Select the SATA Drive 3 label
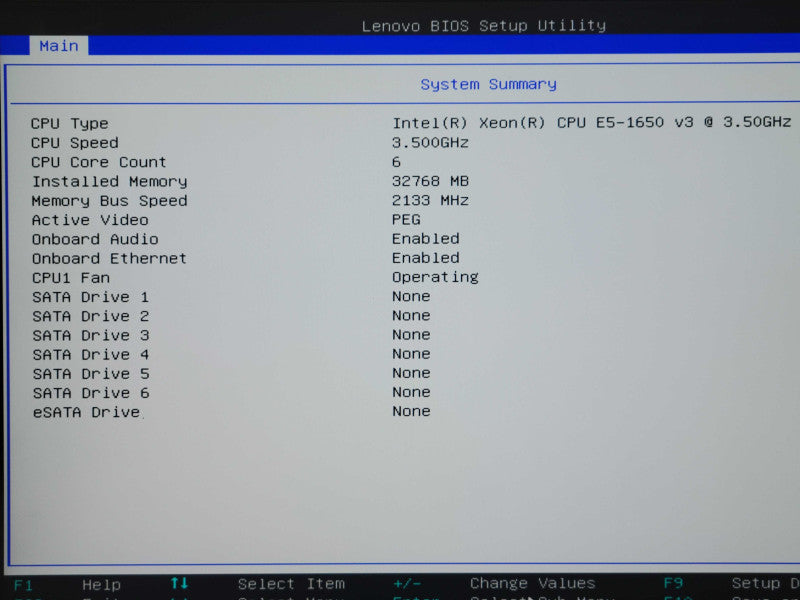This screenshot has height=600, width=800. tap(90, 336)
